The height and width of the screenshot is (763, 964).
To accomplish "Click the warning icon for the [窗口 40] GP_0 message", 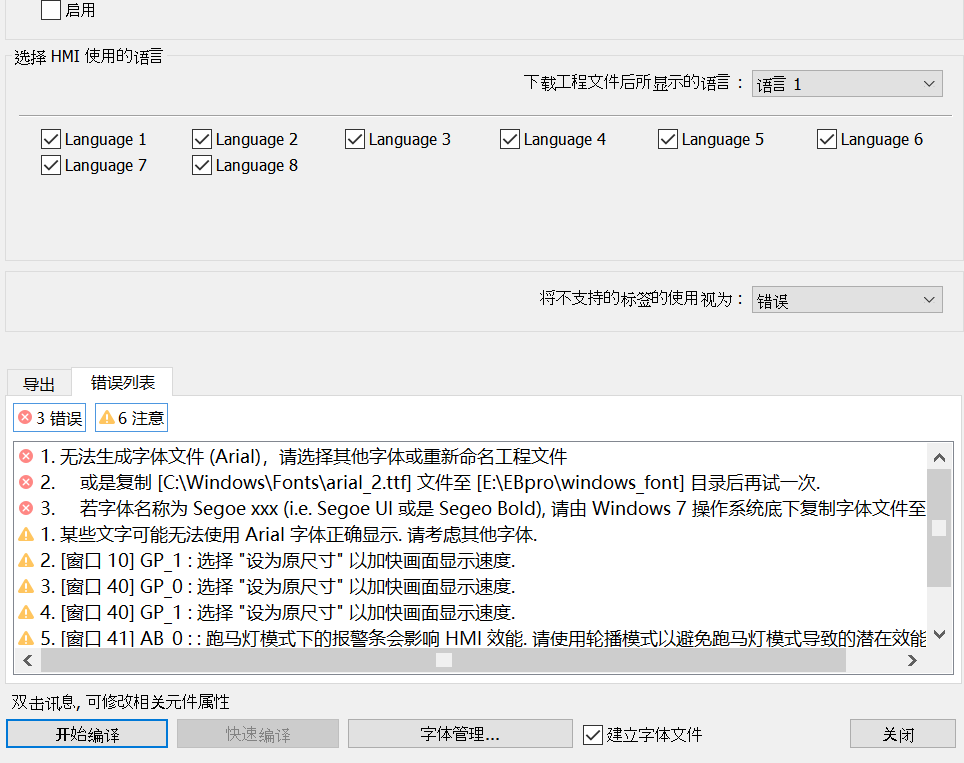I will click(x=26, y=586).
